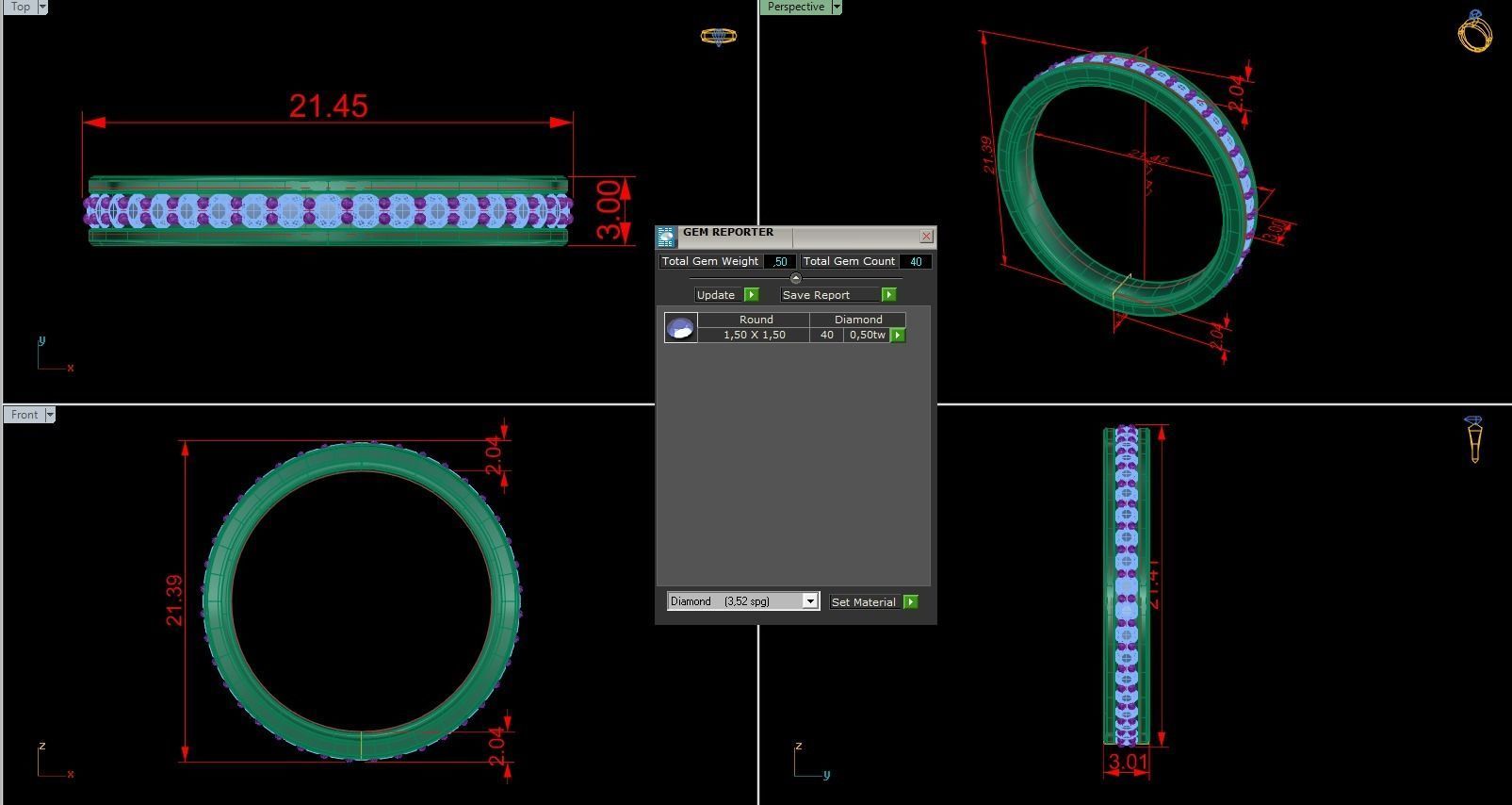The width and height of the screenshot is (1512, 805).
Task: Click the Total Gem Count value field
Action: tap(916, 261)
